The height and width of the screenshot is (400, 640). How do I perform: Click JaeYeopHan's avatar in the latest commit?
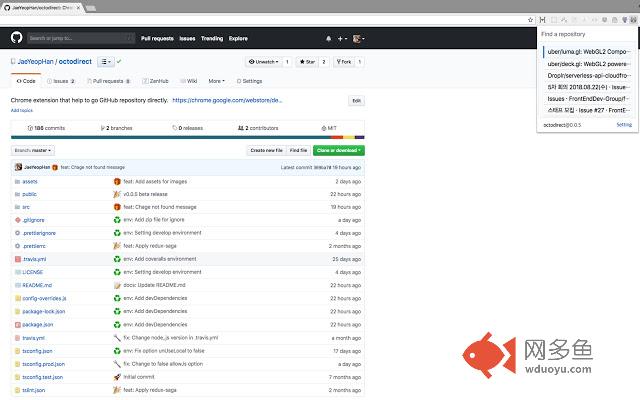click(18, 167)
